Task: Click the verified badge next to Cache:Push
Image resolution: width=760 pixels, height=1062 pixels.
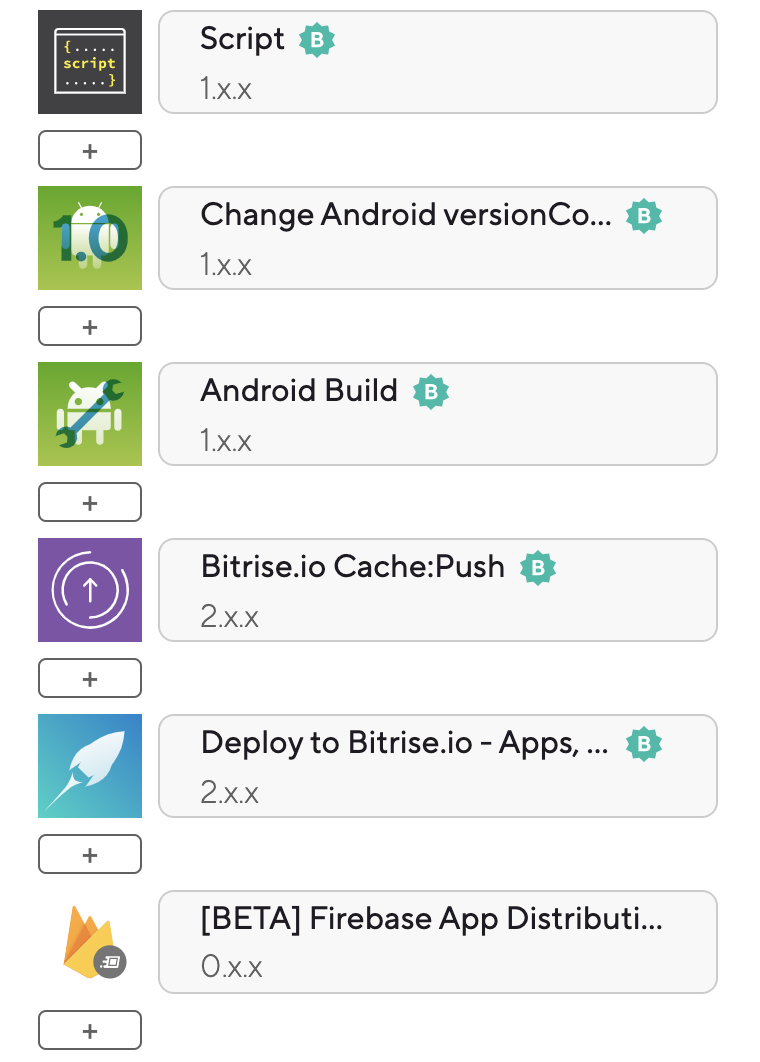Action: point(538,568)
